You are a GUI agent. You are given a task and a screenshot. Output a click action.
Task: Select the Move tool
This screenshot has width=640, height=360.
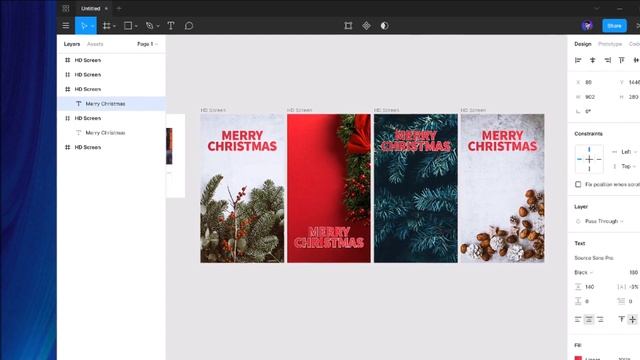point(84,26)
